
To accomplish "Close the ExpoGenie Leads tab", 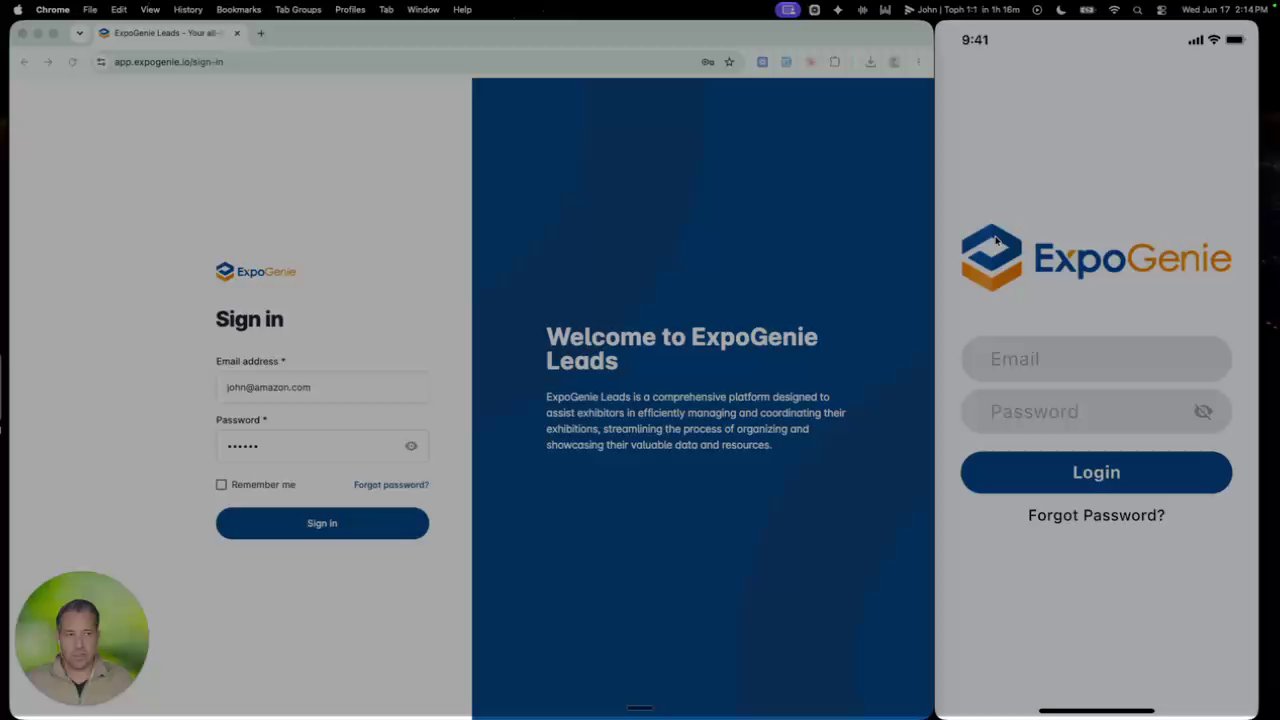I will click(237, 33).
